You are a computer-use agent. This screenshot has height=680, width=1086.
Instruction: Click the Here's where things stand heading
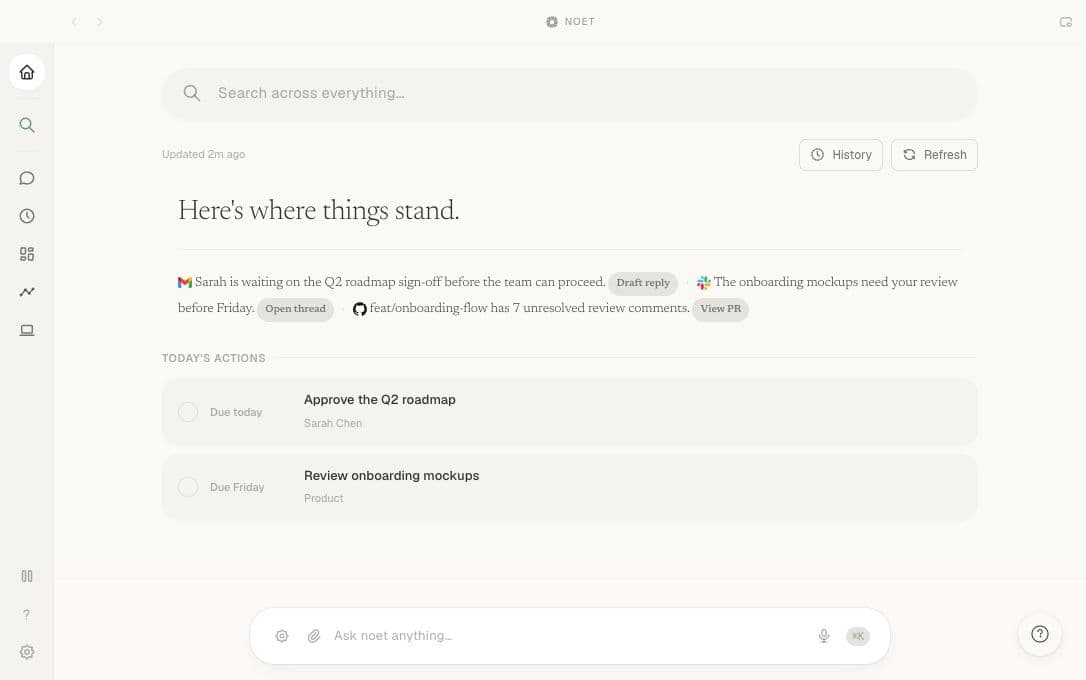pos(319,211)
